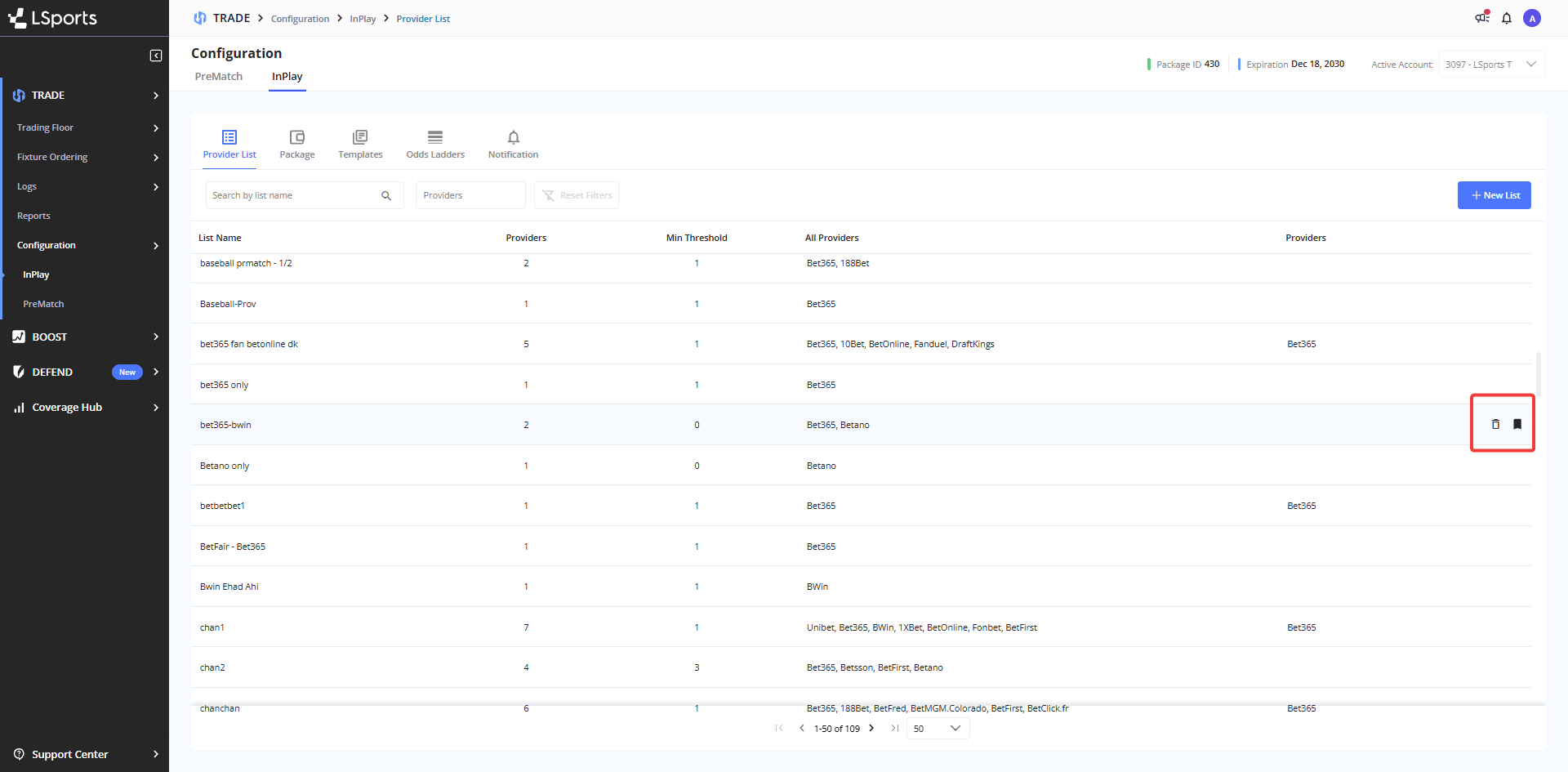Create a New List
The image size is (1568, 772).
[x=1494, y=196]
